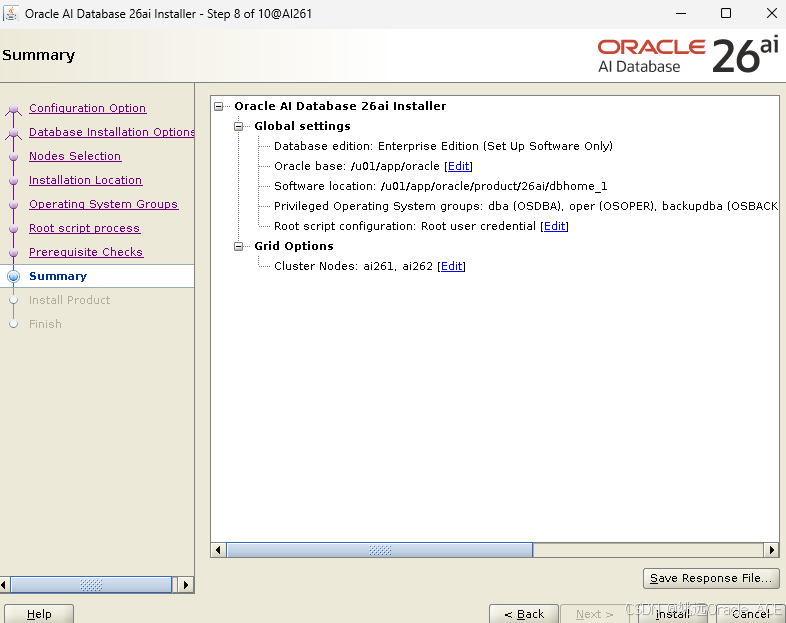This screenshot has height=623, width=786.
Task: Select the Privileged Operating System groups row
Action: tap(526, 206)
